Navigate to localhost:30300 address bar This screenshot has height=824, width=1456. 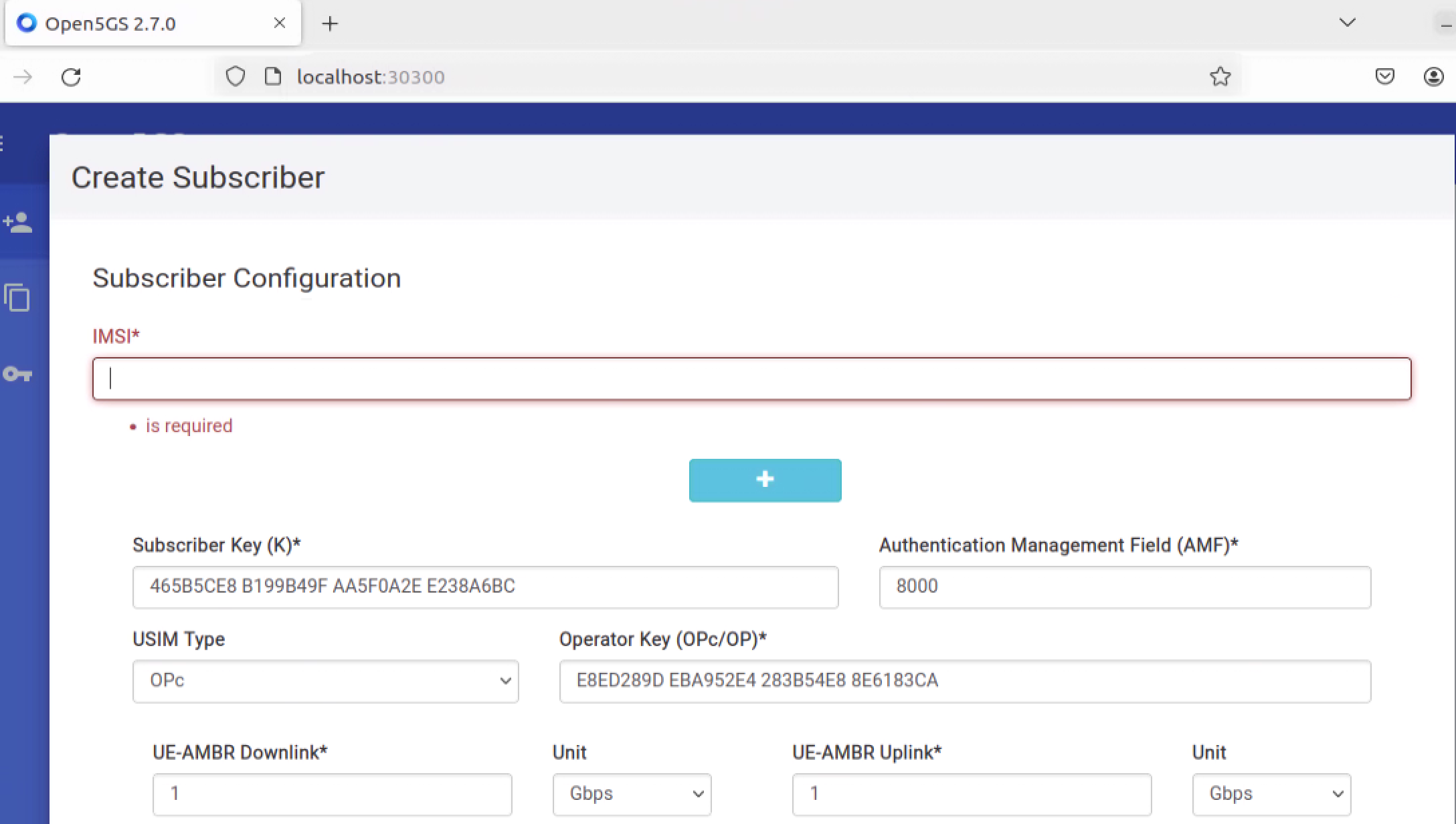370,77
